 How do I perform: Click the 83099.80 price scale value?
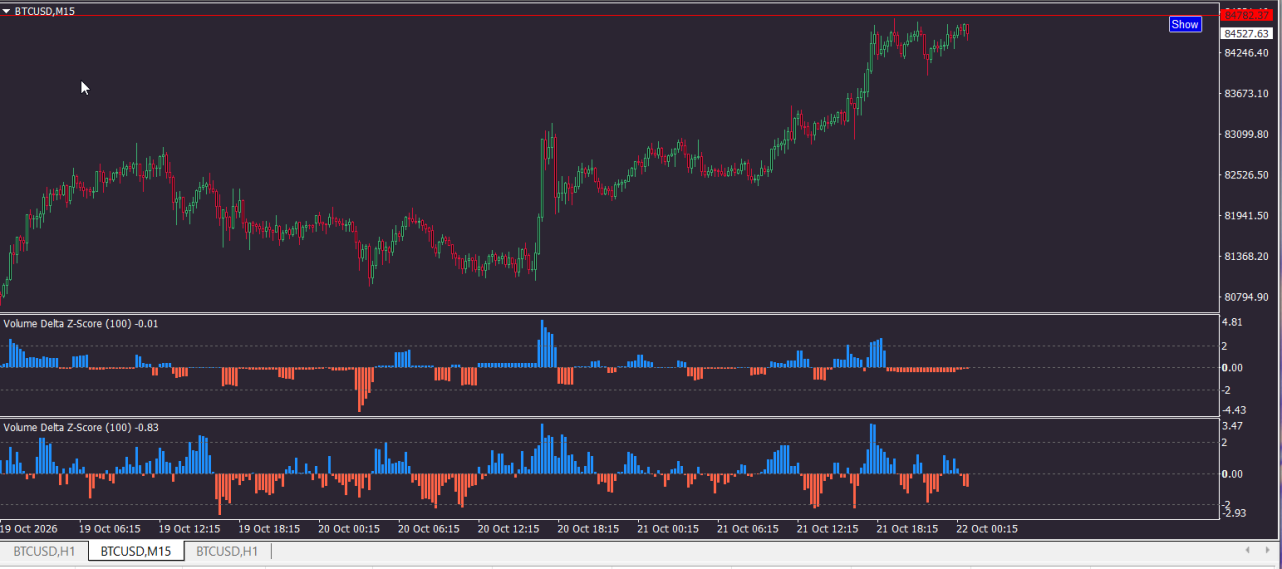point(1246,134)
